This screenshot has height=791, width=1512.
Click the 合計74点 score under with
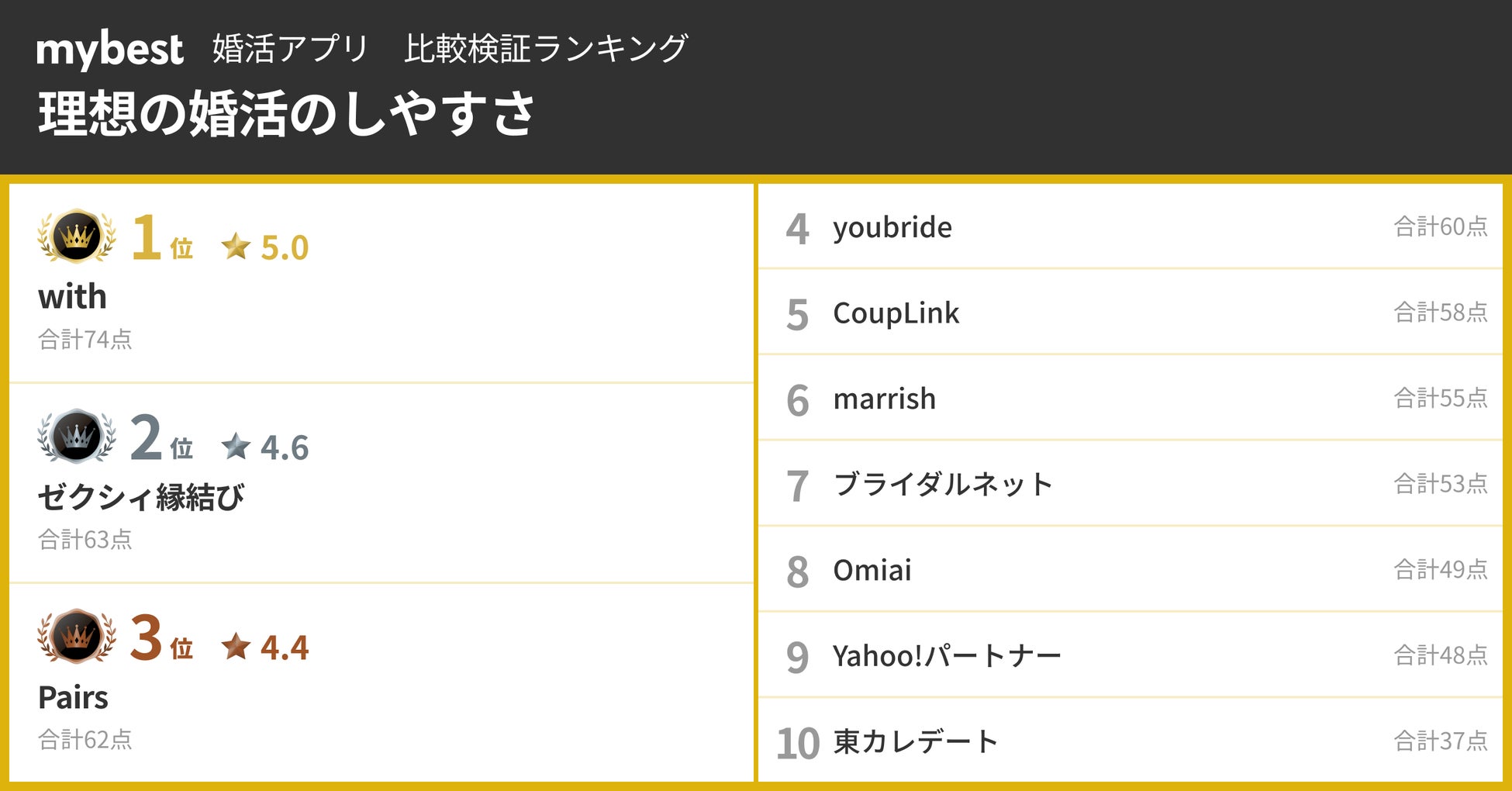(85, 340)
